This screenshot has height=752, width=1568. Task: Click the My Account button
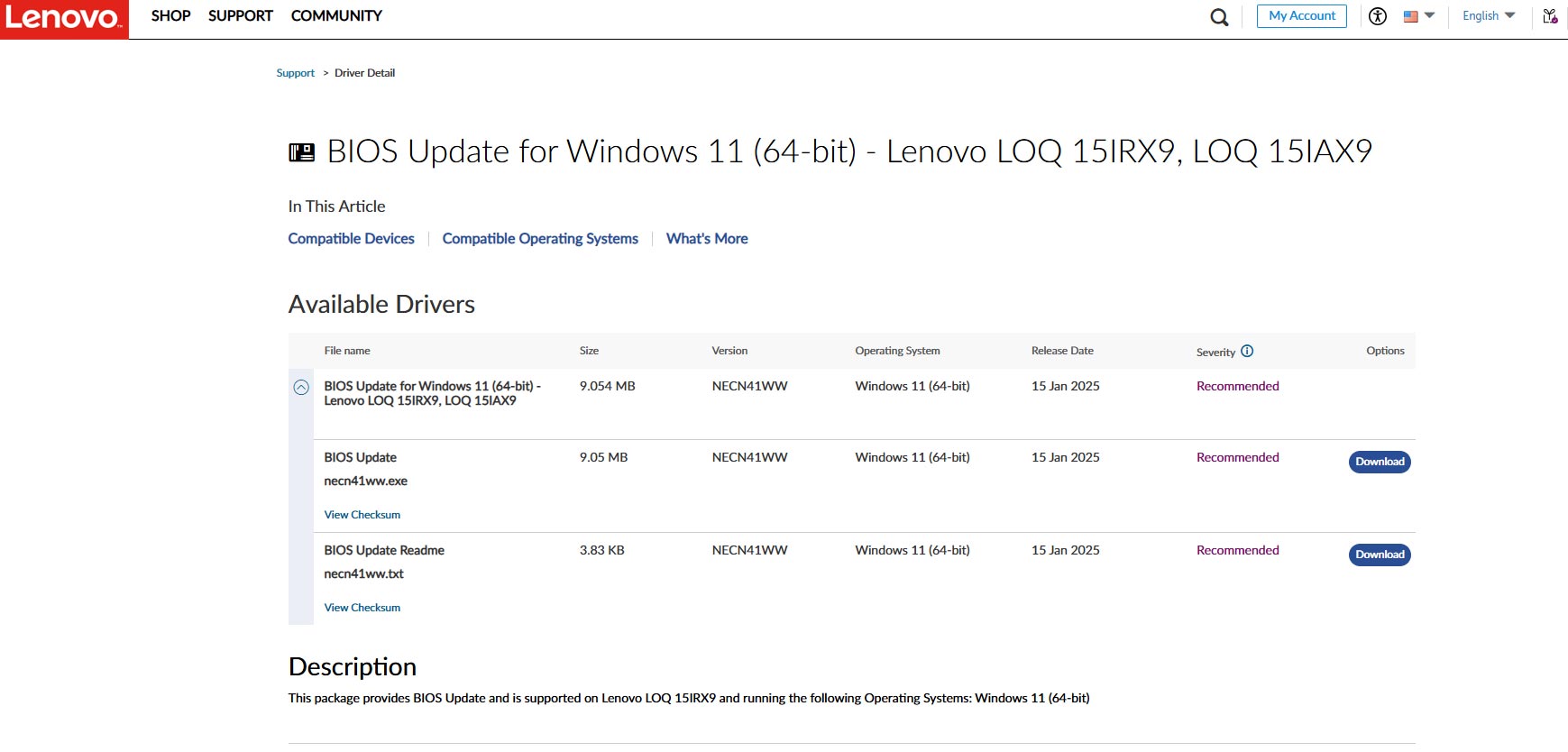(1301, 16)
